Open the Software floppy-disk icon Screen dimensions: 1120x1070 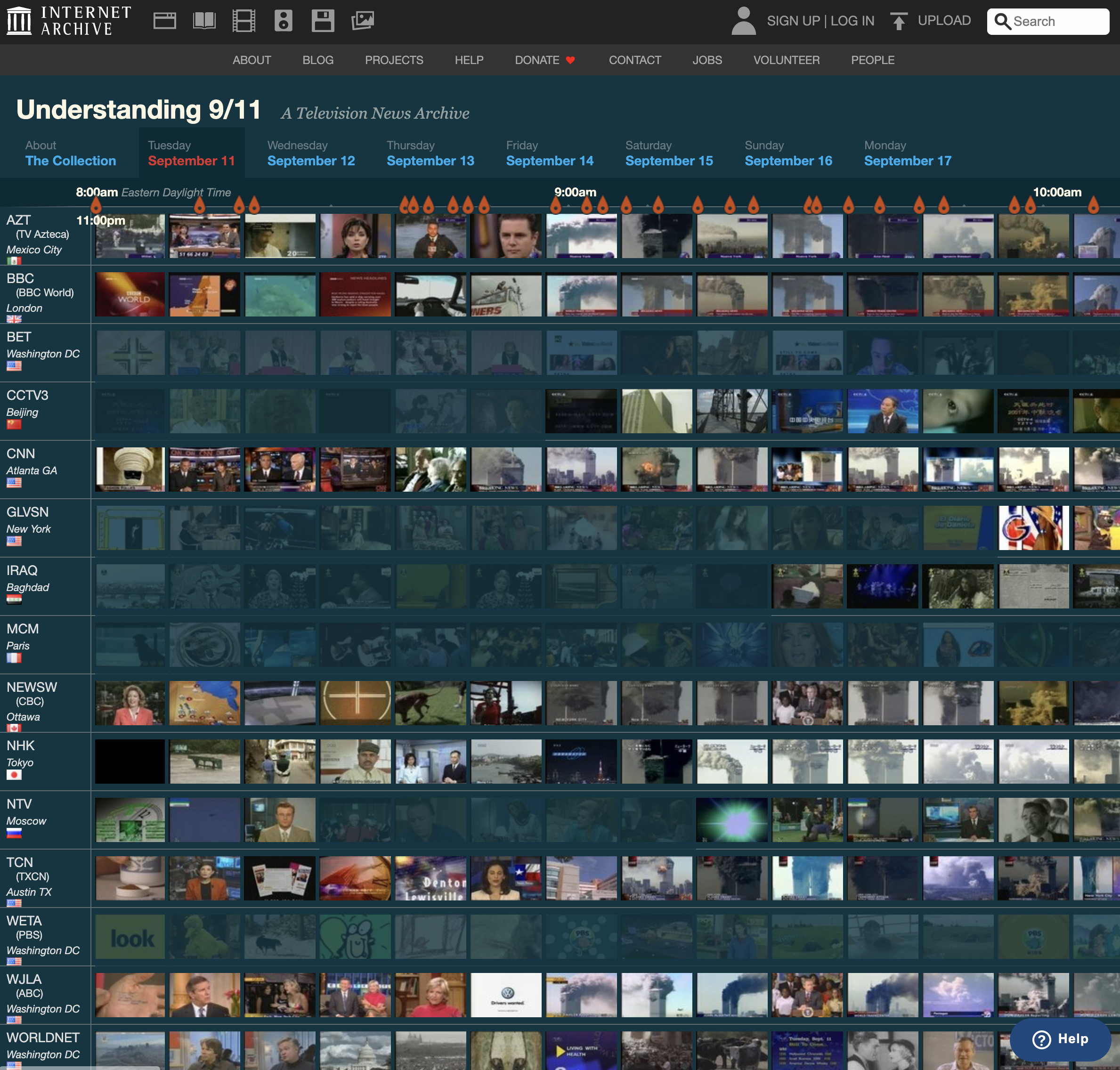tap(323, 21)
